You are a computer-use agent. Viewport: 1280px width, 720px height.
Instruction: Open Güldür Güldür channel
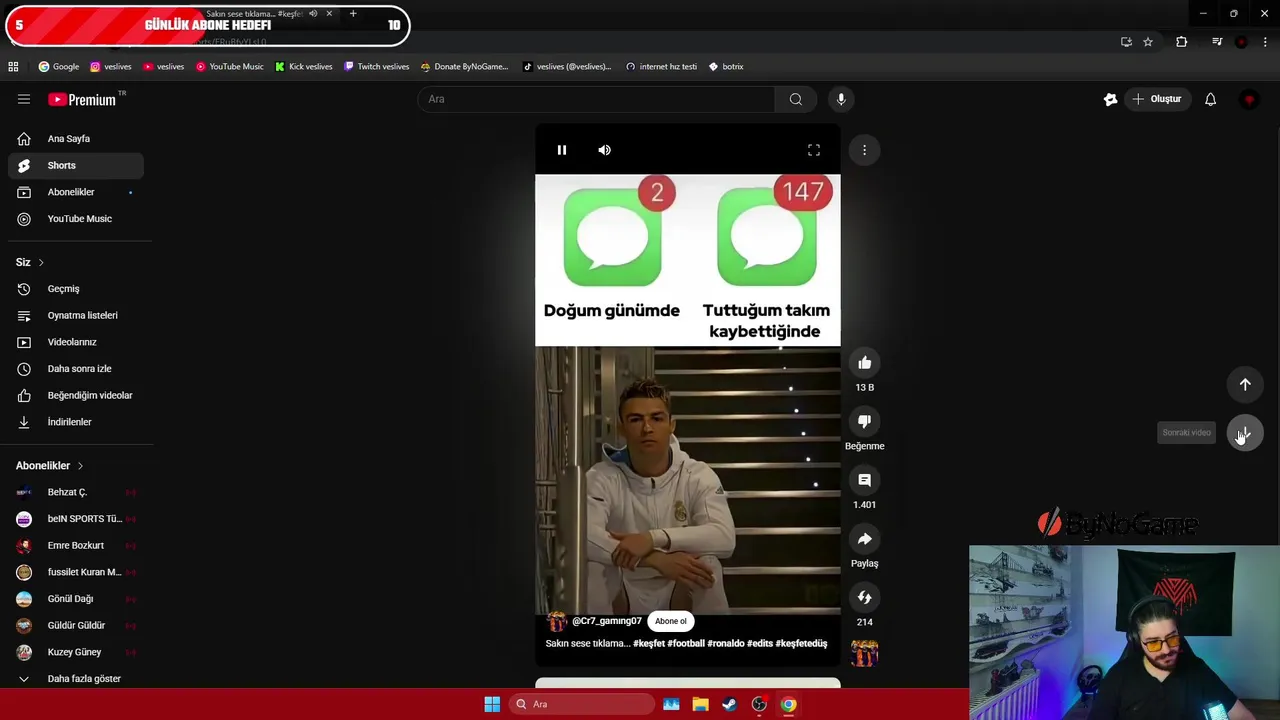[x=76, y=626]
